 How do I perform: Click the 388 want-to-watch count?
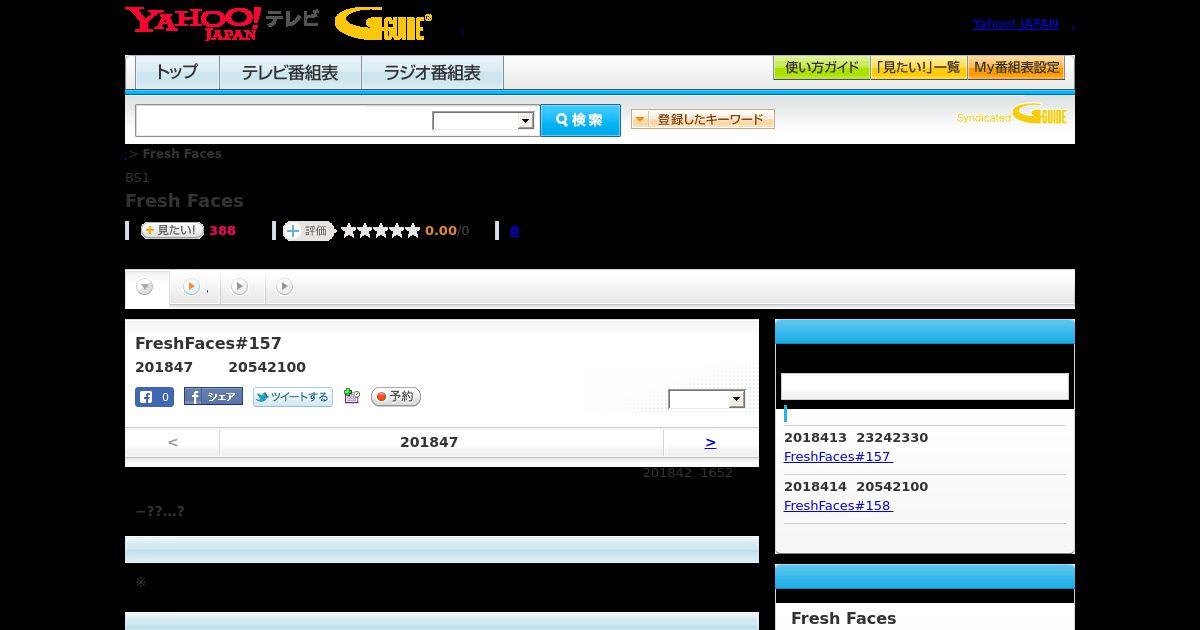point(222,231)
